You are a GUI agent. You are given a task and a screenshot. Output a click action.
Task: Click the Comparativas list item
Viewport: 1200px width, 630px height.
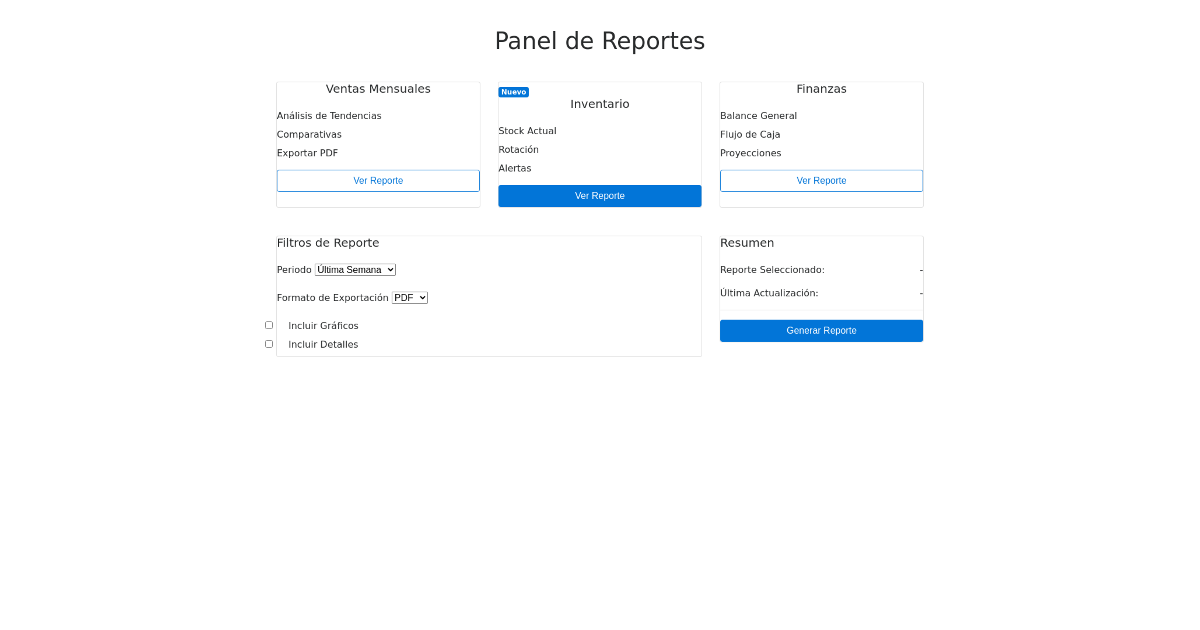point(309,135)
